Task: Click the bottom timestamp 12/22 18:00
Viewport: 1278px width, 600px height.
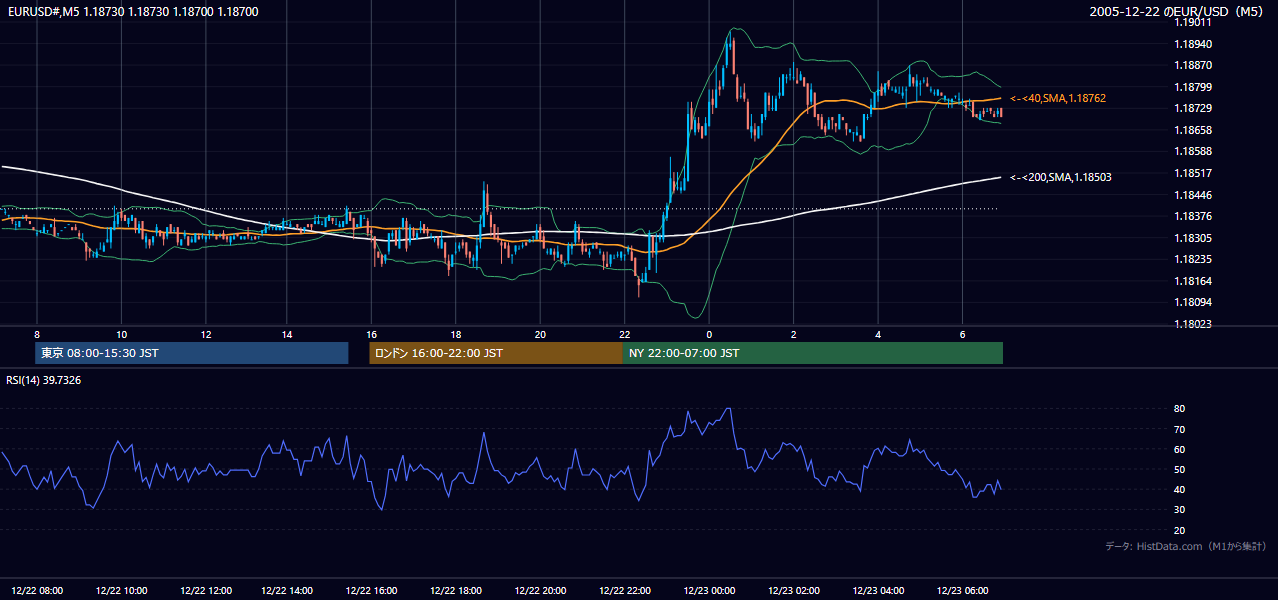Action: click(457, 590)
